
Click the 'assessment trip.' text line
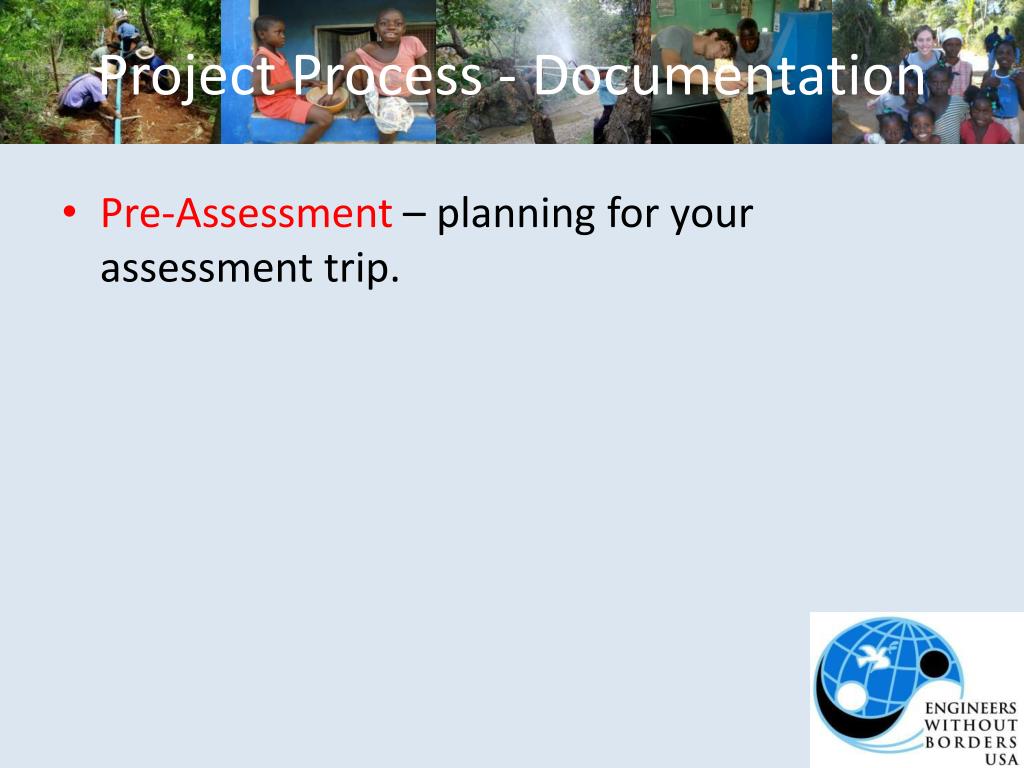point(249,268)
